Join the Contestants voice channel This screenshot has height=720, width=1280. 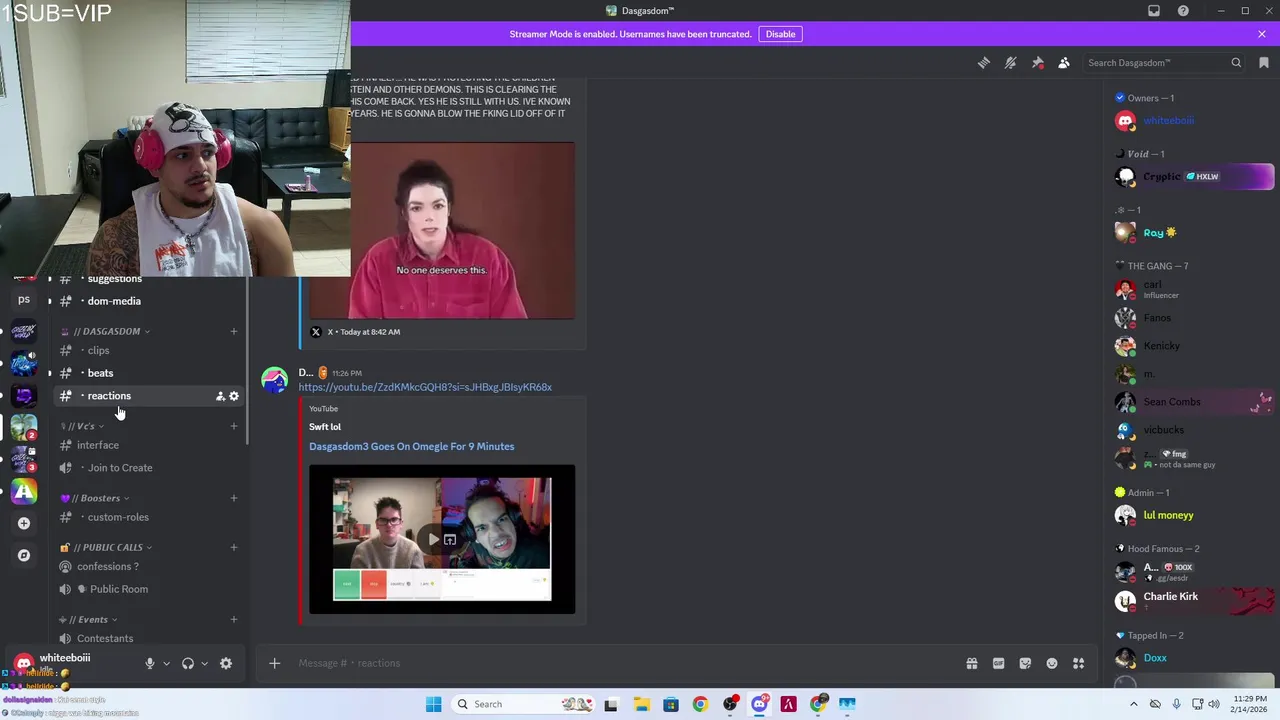148,638
